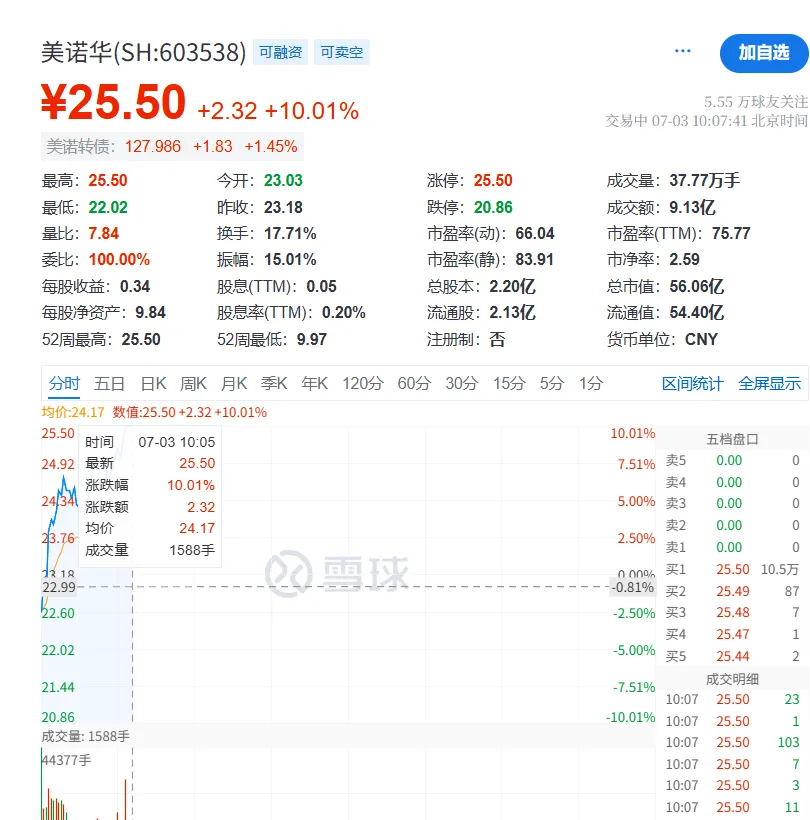Switch to the 日K chart tab

tap(153, 383)
